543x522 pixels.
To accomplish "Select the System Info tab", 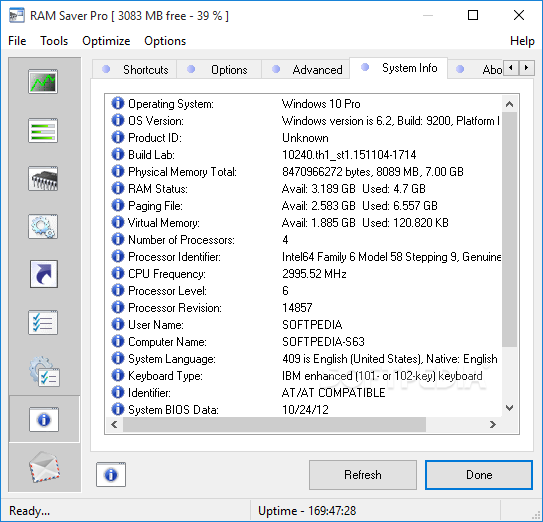I will pos(399,68).
